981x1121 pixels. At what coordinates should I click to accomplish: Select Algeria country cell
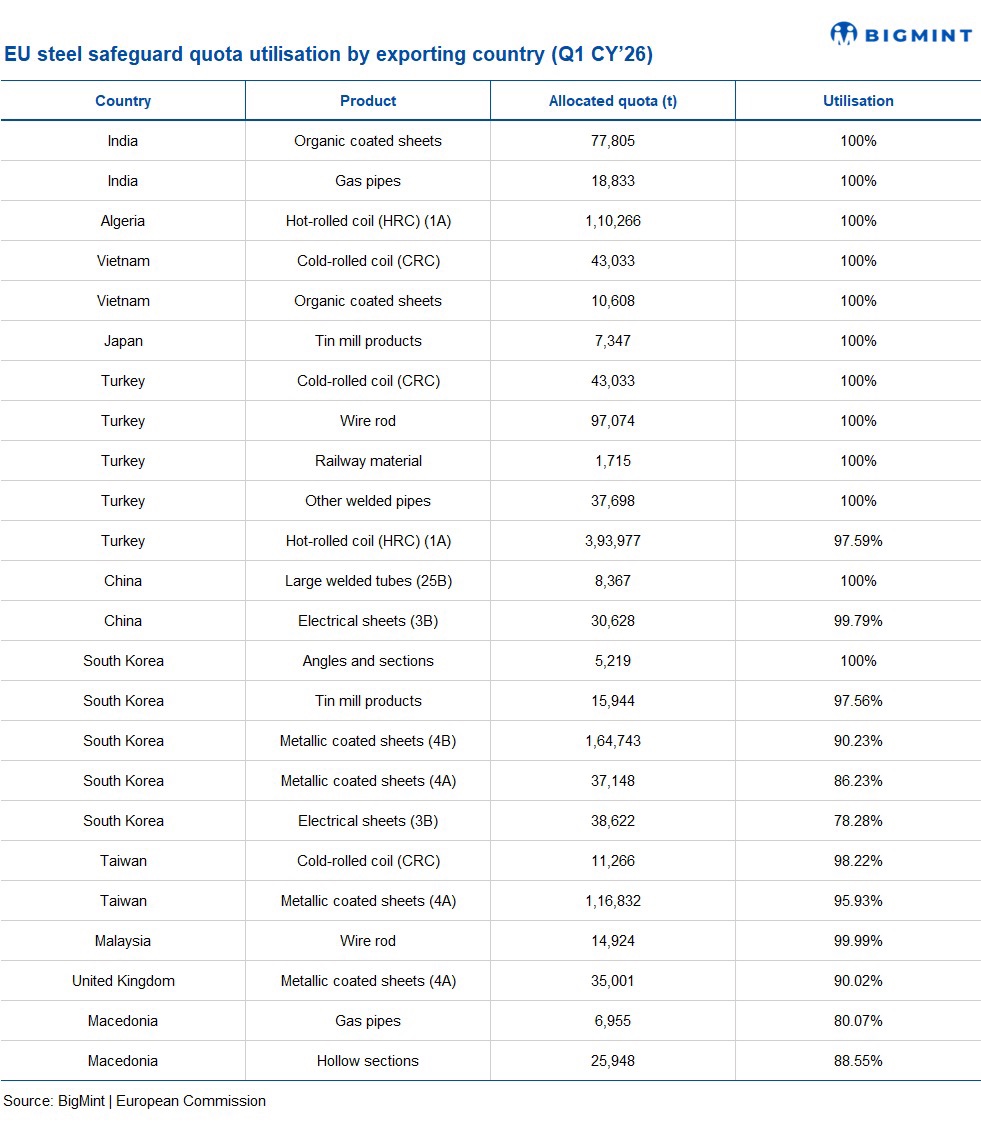tap(123, 221)
